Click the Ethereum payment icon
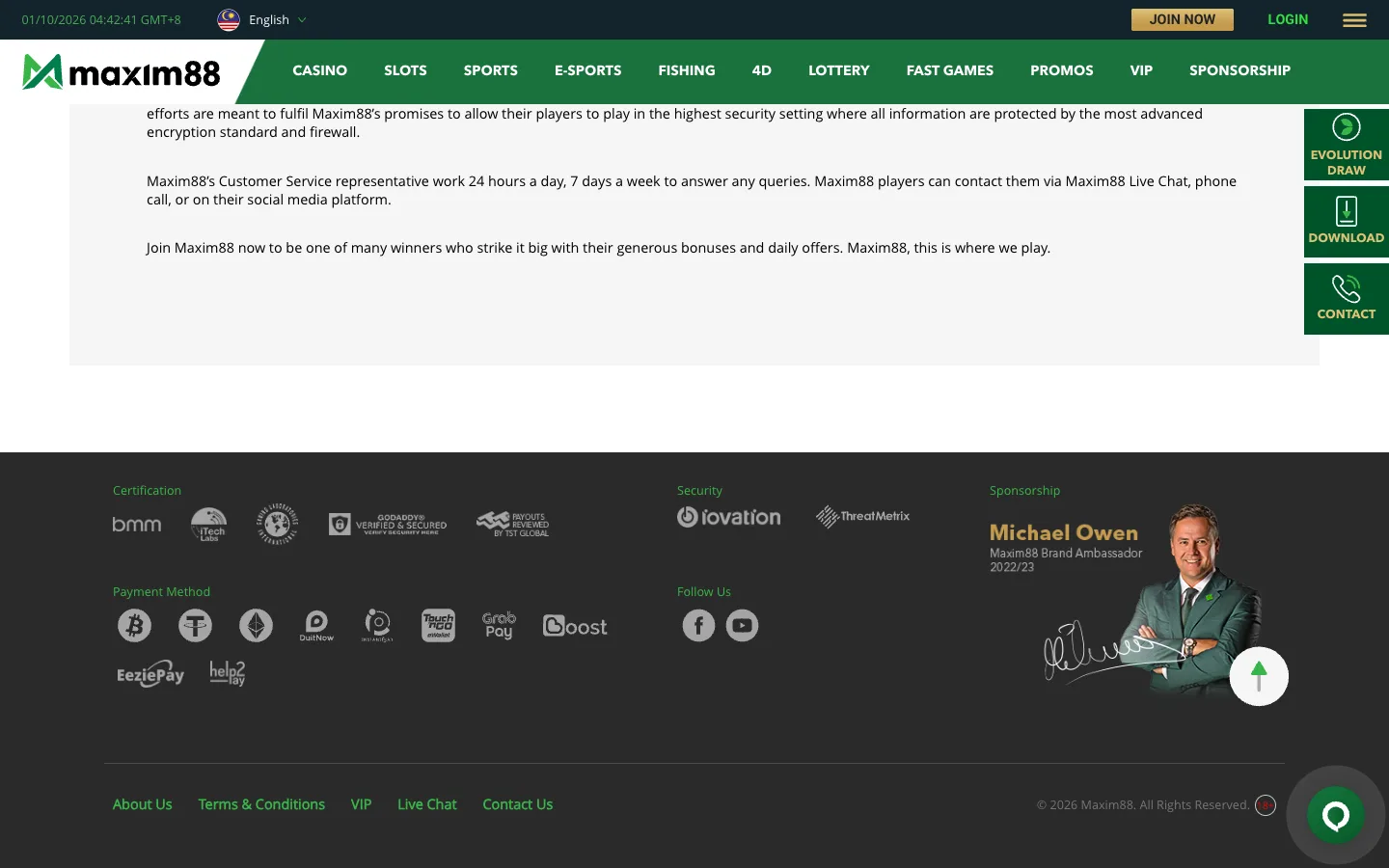 coord(256,626)
